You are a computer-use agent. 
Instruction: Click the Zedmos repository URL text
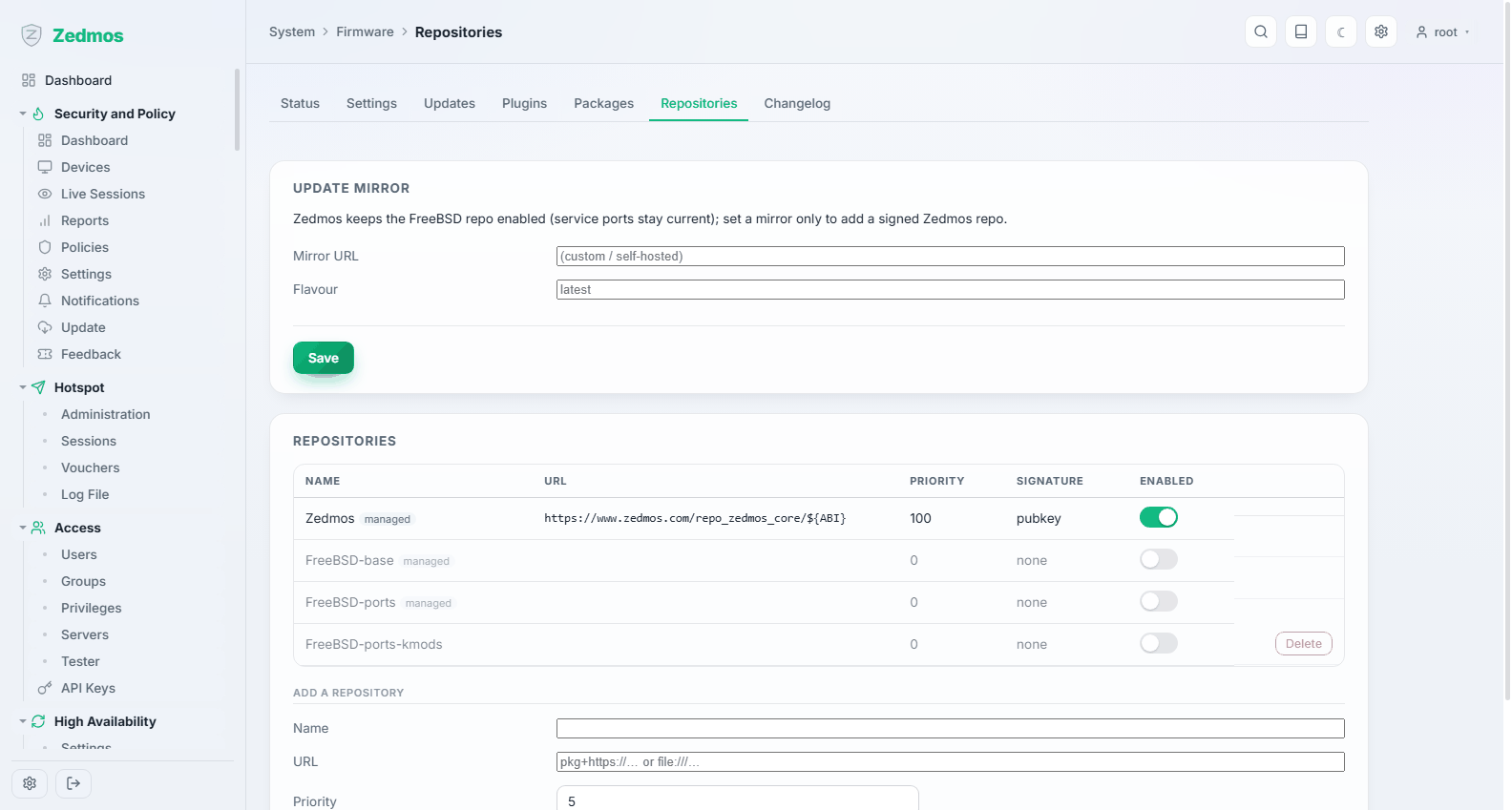click(695, 518)
